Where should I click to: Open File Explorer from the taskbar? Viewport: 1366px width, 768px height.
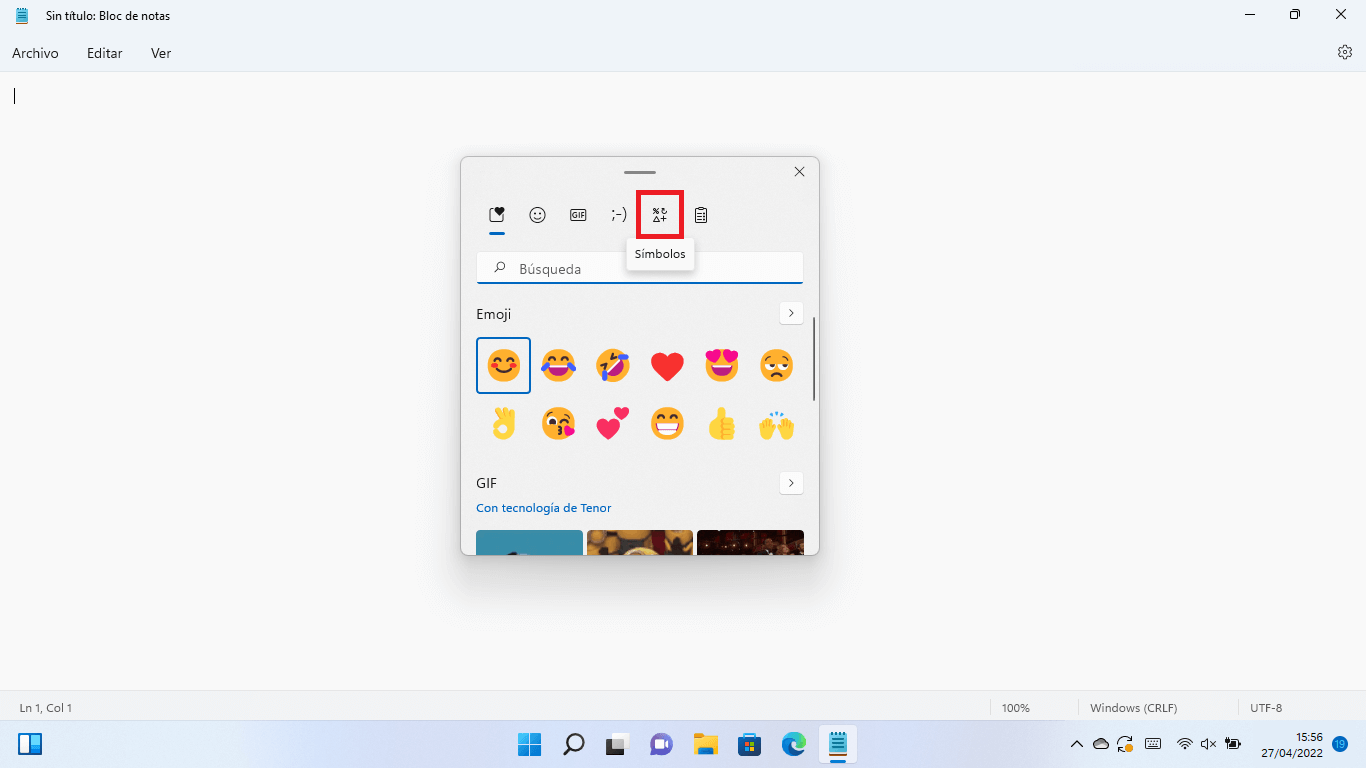(x=706, y=744)
